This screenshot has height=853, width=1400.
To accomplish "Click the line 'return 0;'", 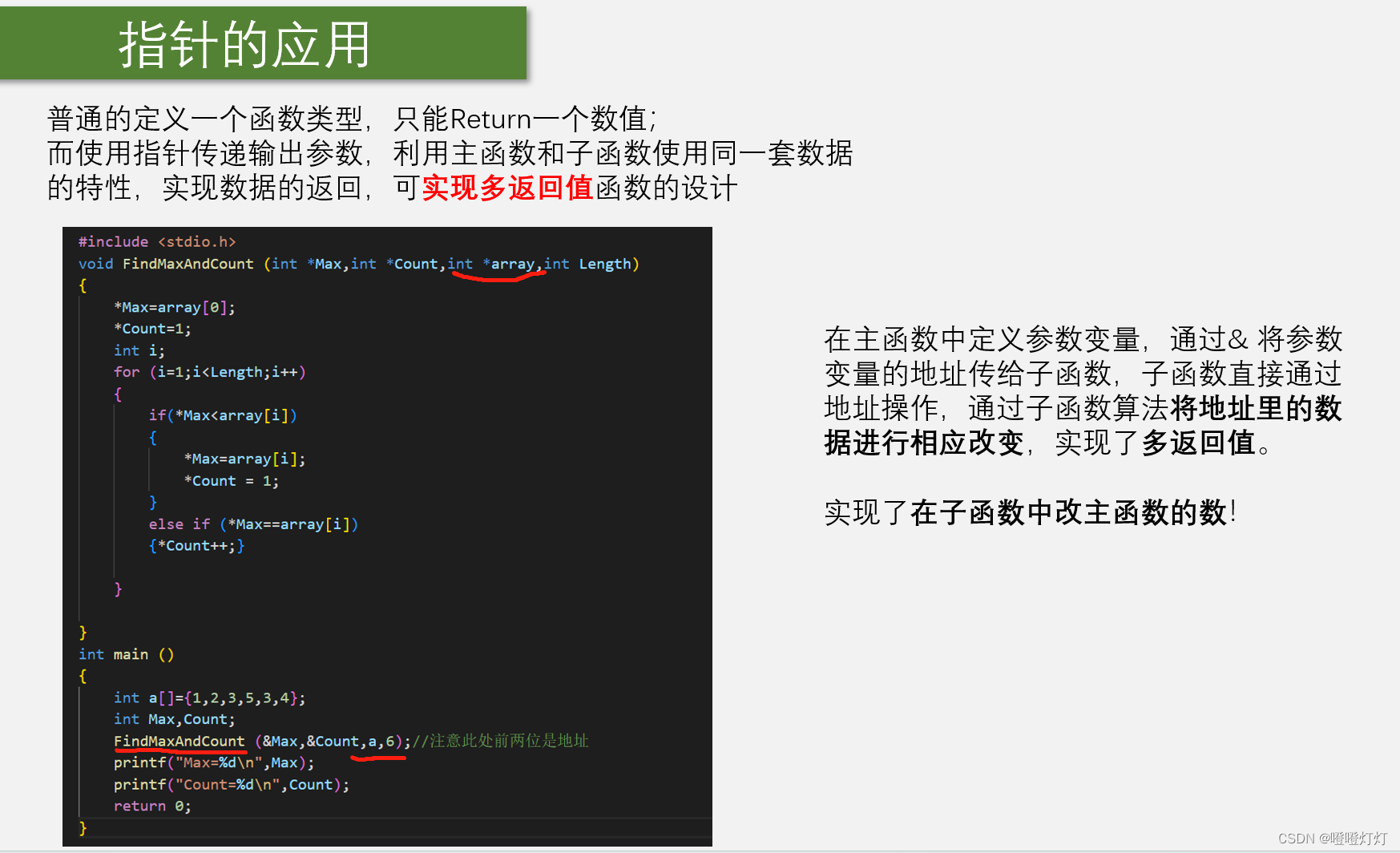I will [x=152, y=807].
